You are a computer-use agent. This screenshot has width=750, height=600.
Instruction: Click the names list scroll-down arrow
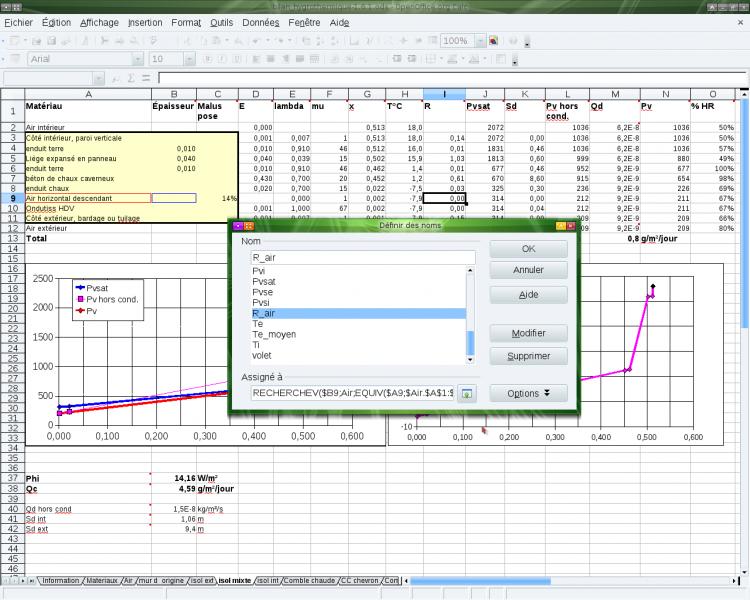pyautogui.click(x=470, y=360)
